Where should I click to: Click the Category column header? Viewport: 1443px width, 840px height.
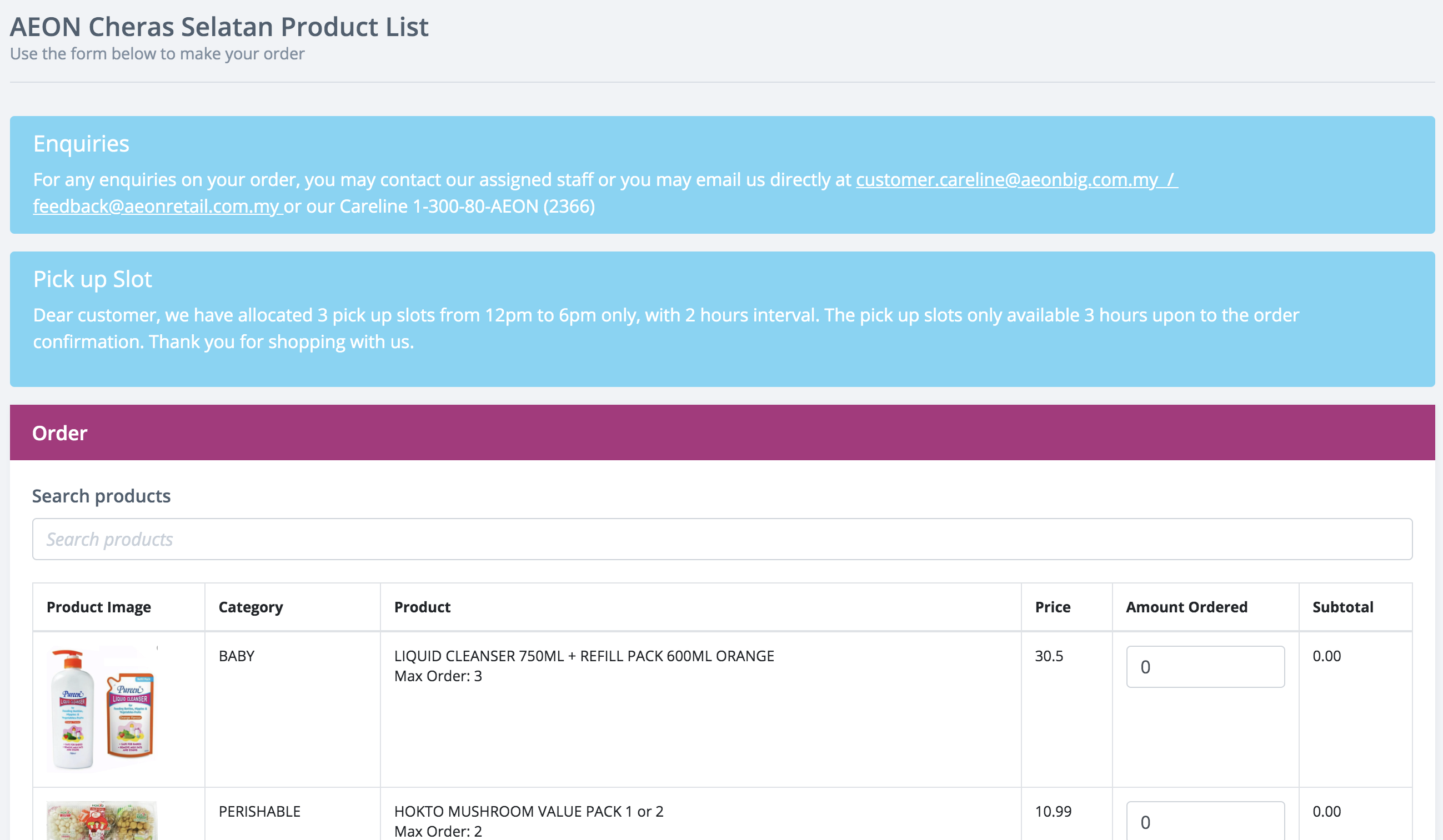(250, 607)
